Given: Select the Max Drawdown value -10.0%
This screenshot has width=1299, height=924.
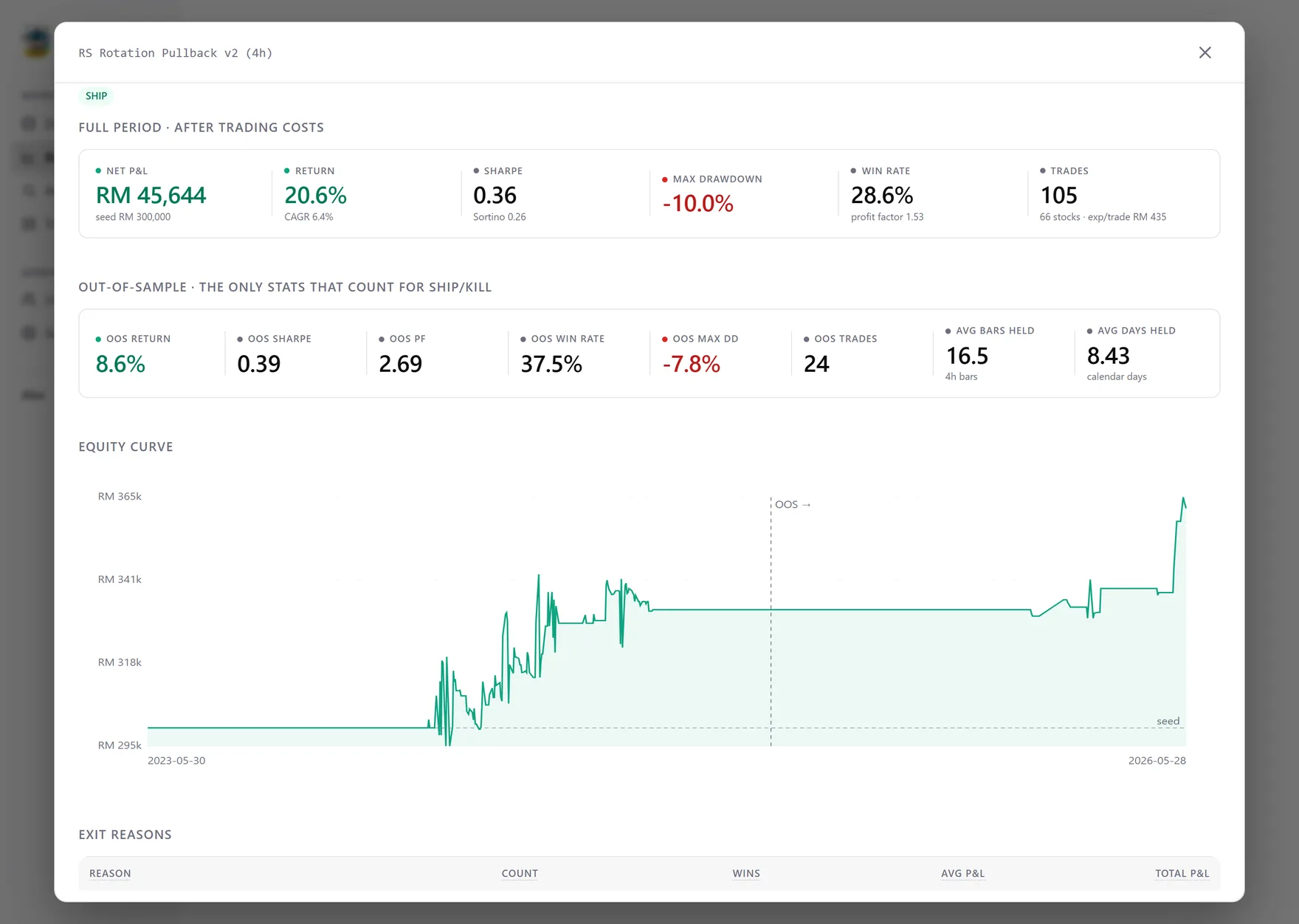Looking at the screenshot, I should pos(697,203).
